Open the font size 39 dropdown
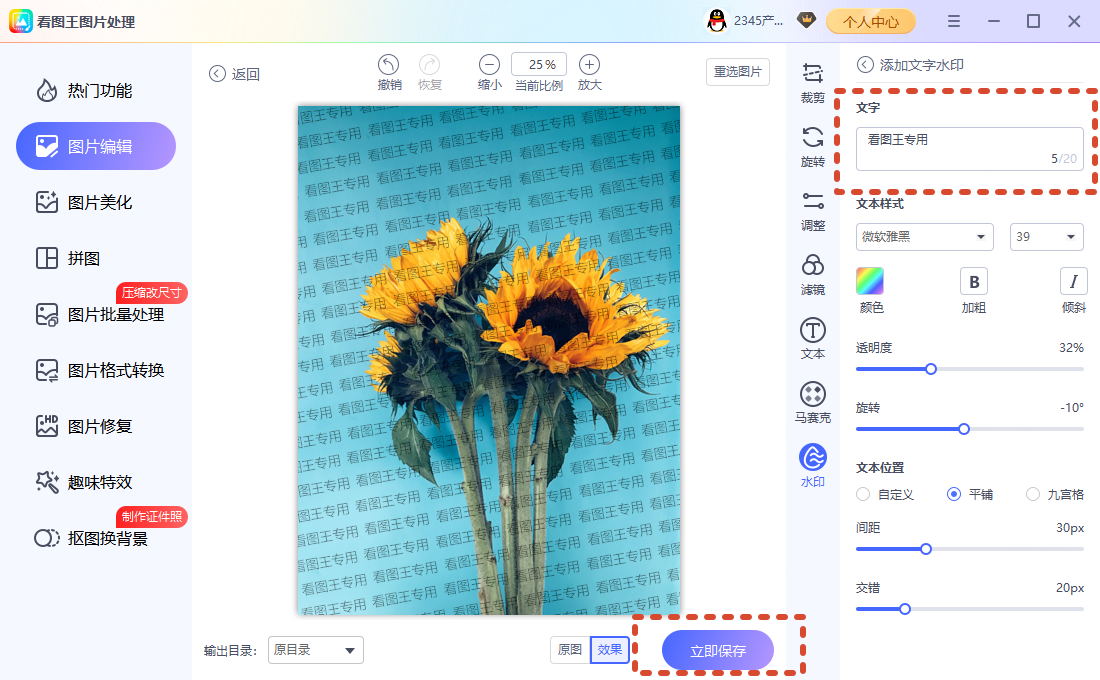The width and height of the screenshot is (1100, 680). 1046,236
